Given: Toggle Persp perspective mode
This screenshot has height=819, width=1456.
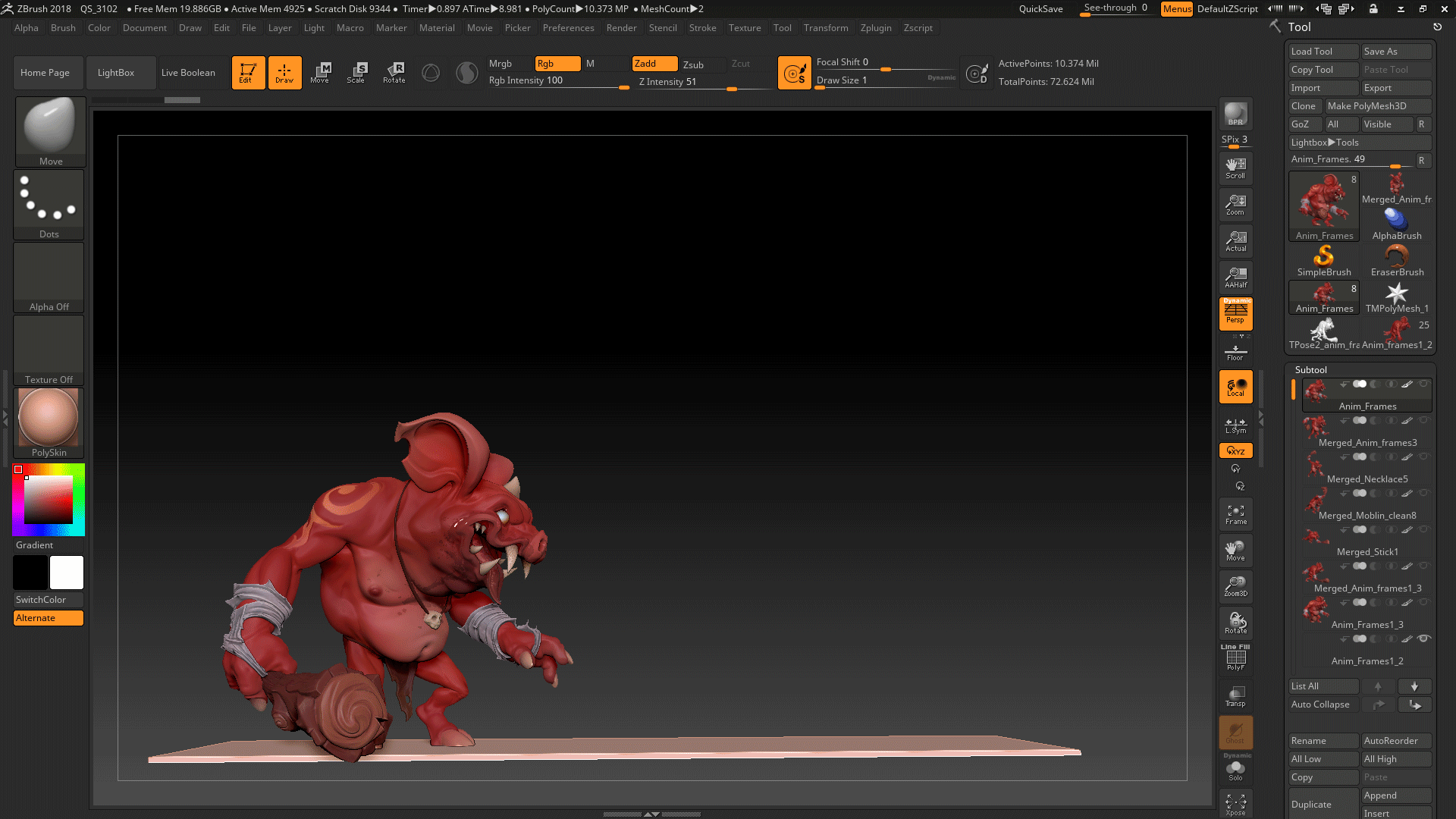Looking at the screenshot, I should [1235, 314].
